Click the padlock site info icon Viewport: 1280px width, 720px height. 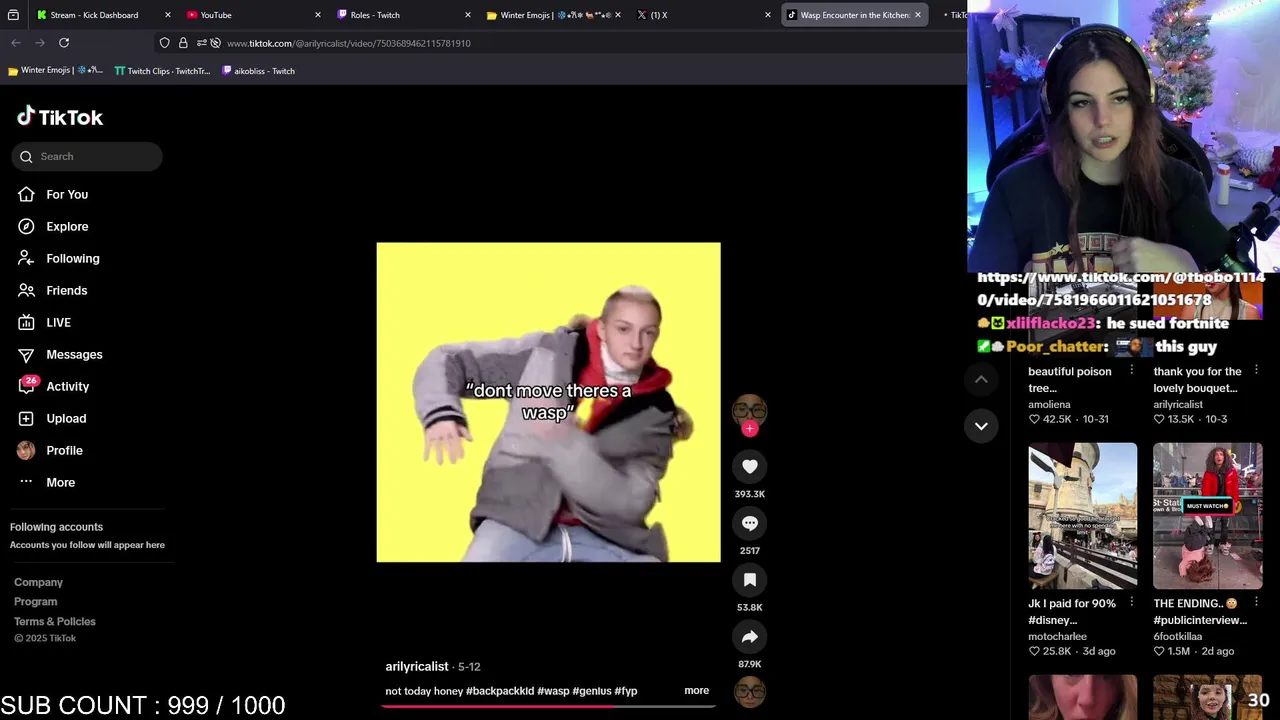pos(183,43)
